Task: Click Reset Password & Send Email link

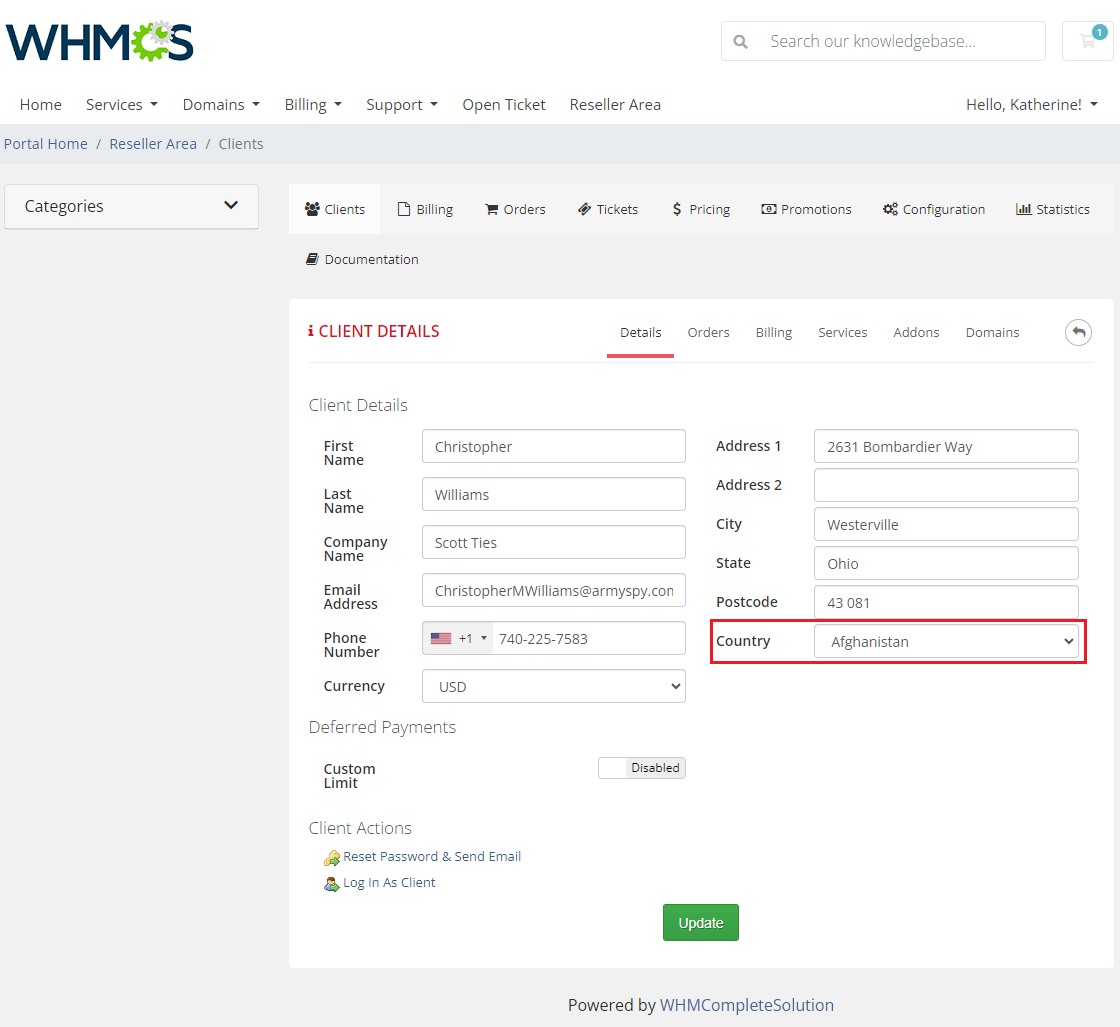Action: [432, 856]
